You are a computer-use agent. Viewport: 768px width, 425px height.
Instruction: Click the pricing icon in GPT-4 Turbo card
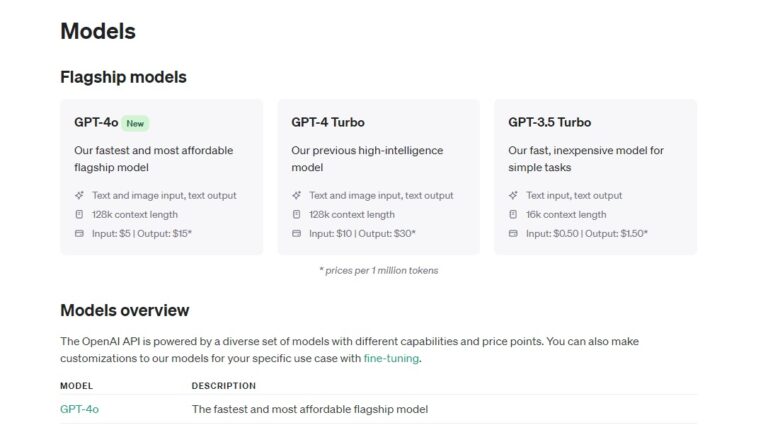[296, 234]
